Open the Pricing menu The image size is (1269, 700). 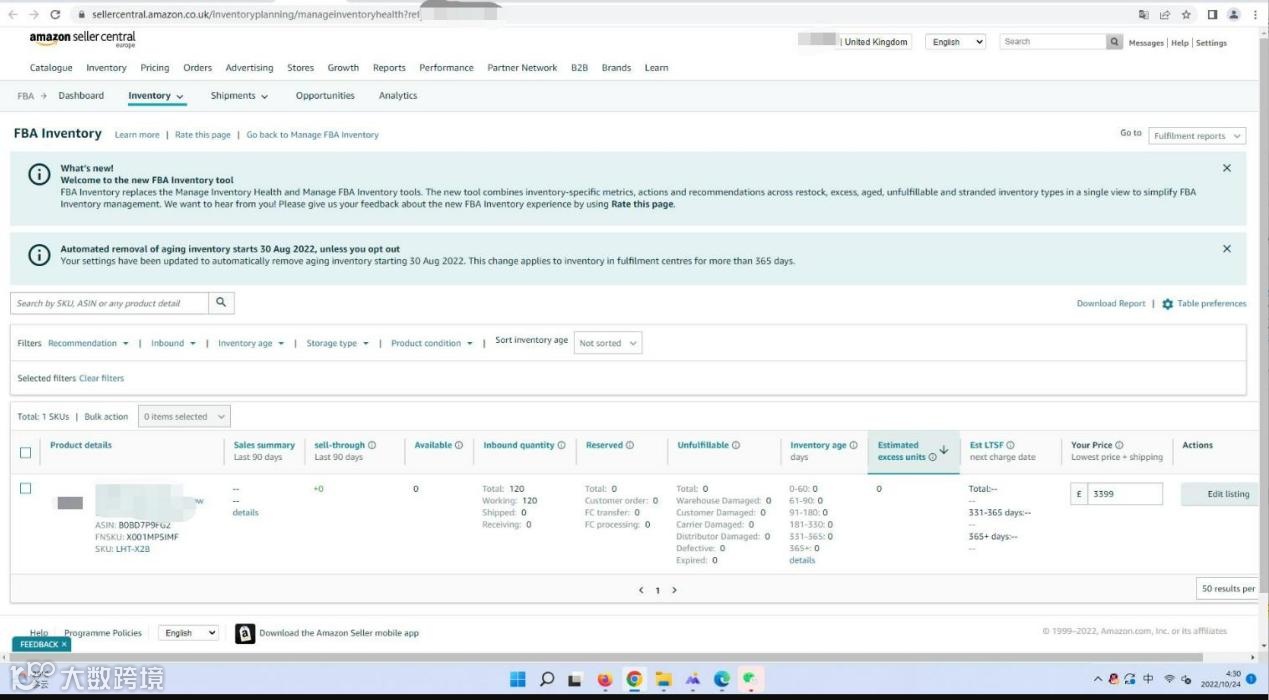coord(155,68)
